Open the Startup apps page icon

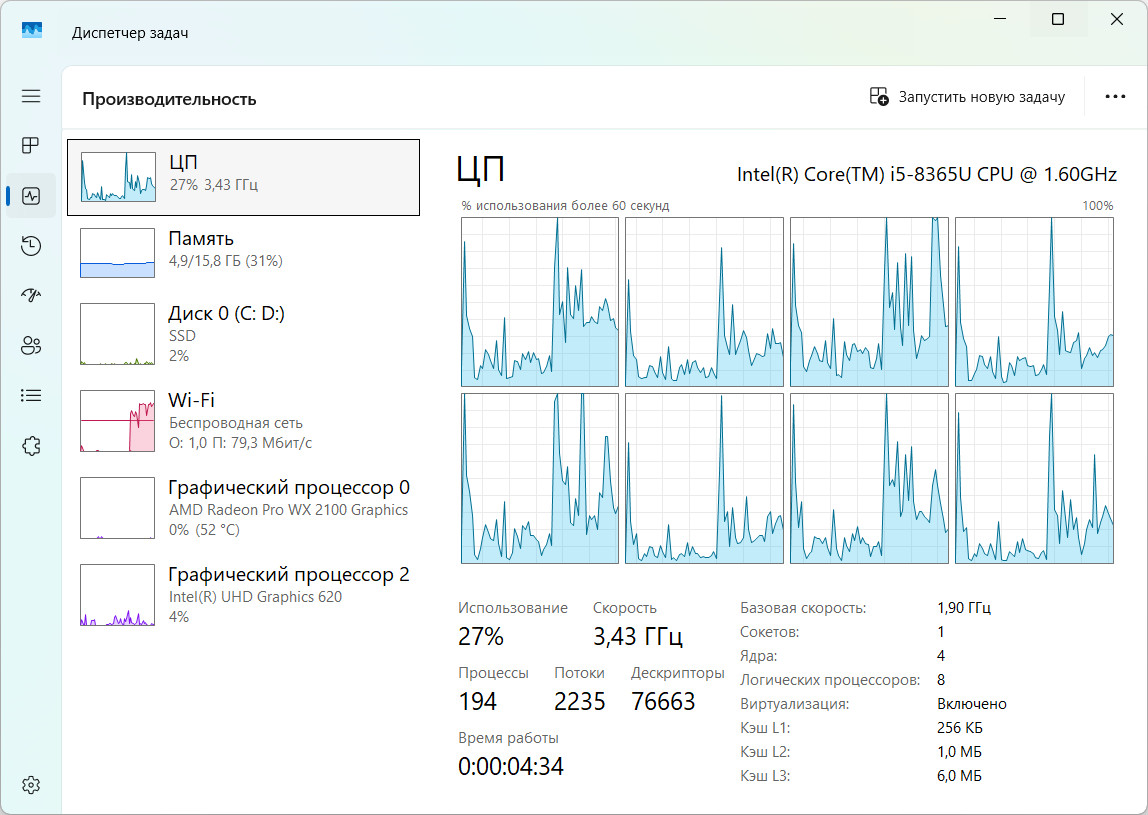(x=31, y=295)
